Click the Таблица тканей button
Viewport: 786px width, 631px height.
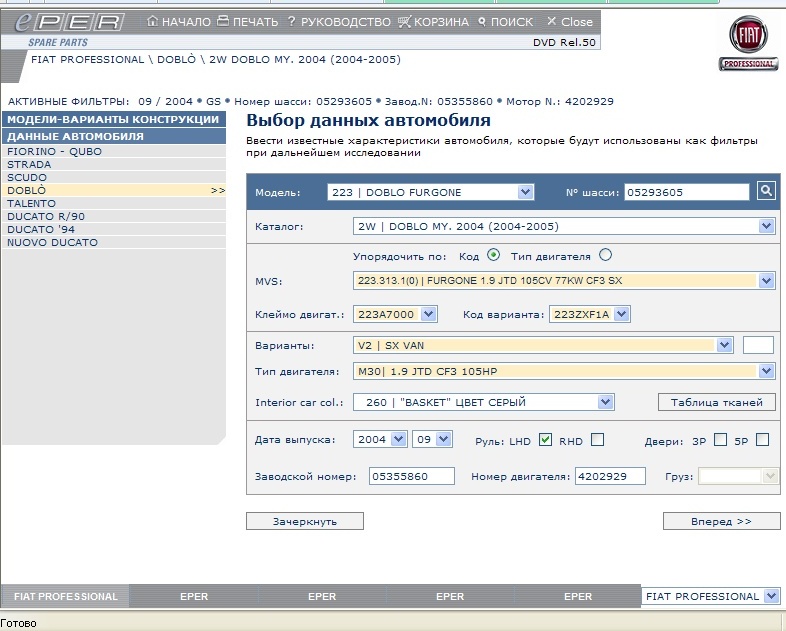pyautogui.click(x=716, y=402)
